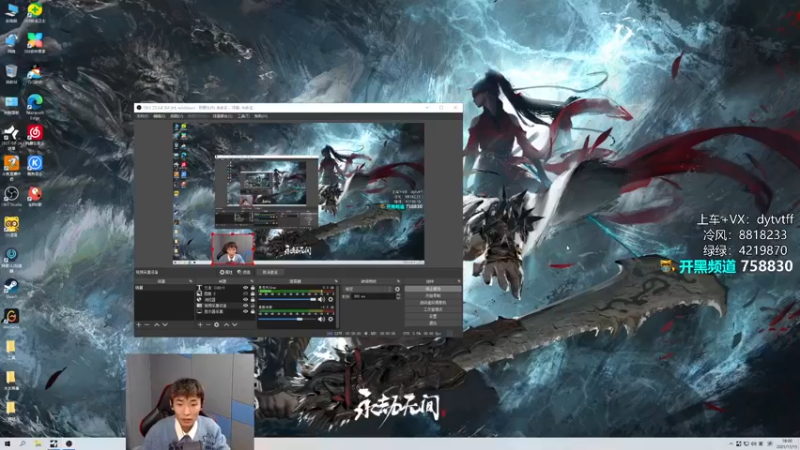Adjust the lower mixer channel volume slider
800x450 pixels.
point(287,319)
